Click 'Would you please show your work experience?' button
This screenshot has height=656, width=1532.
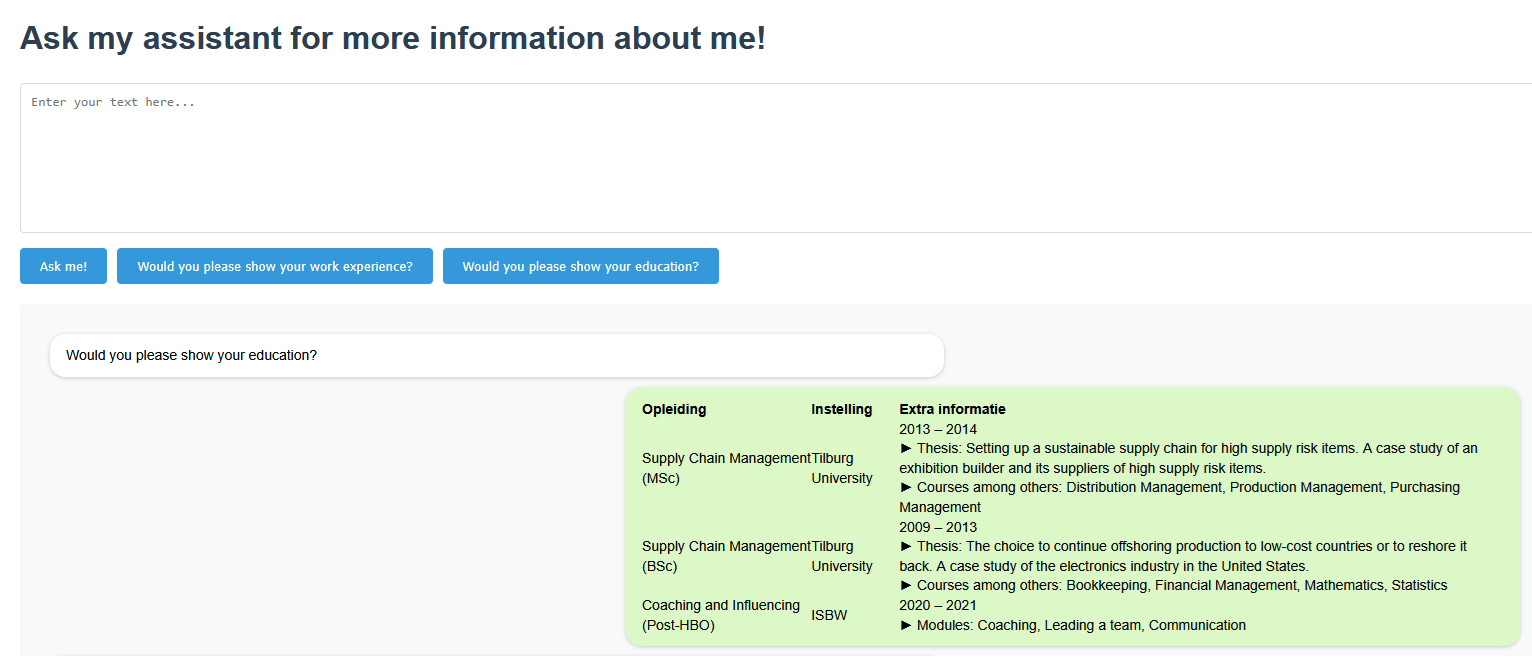tap(275, 267)
